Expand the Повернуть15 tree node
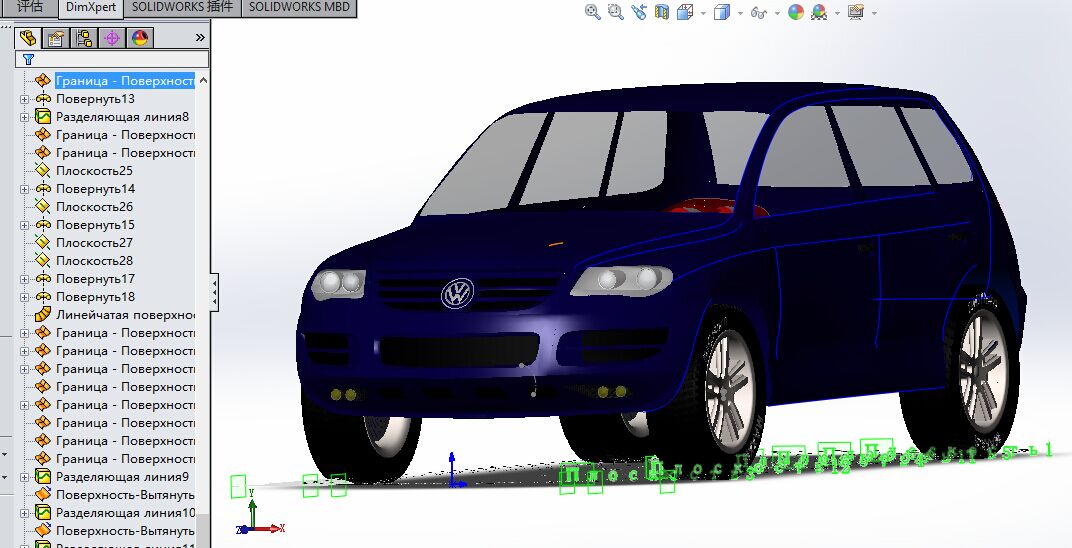 click(x=25, y=225)
